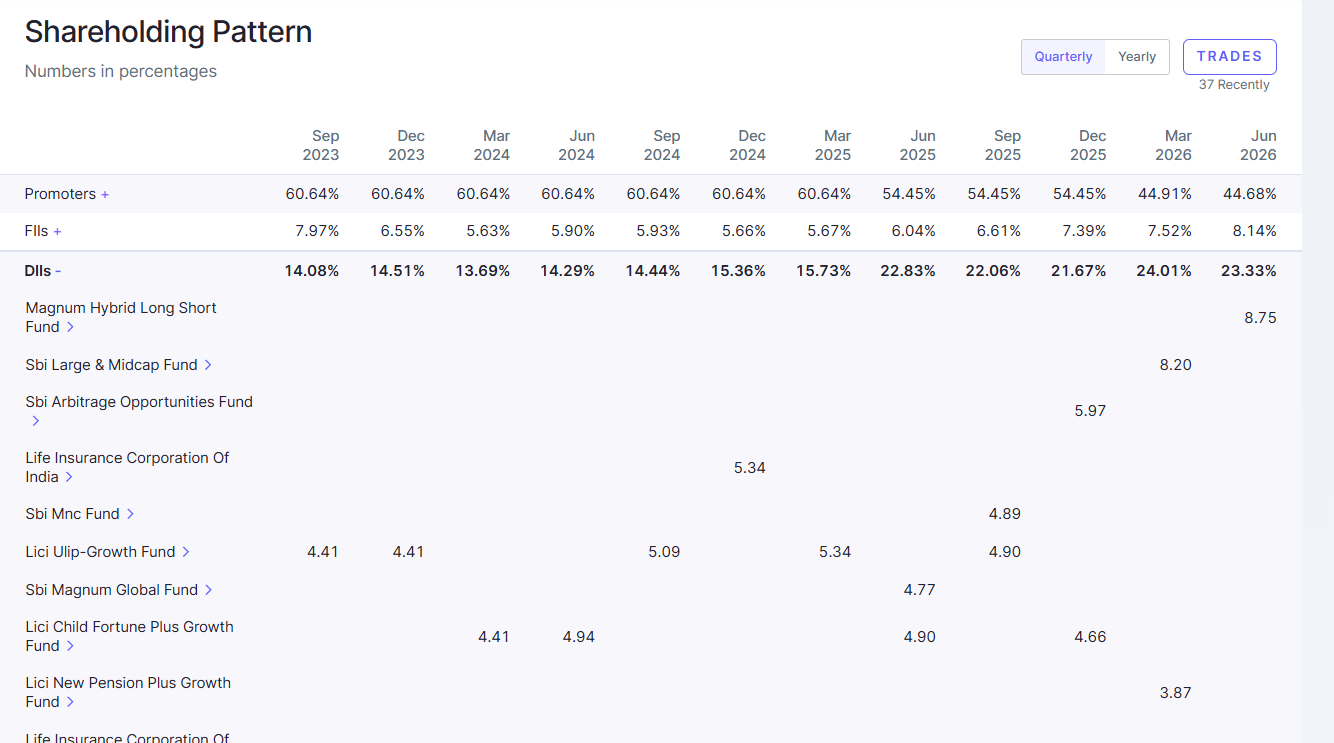The image size is (1334, 743).
Task: Click chevron next to Sbi Mnc Fund
Action: (x=130, y=514)
